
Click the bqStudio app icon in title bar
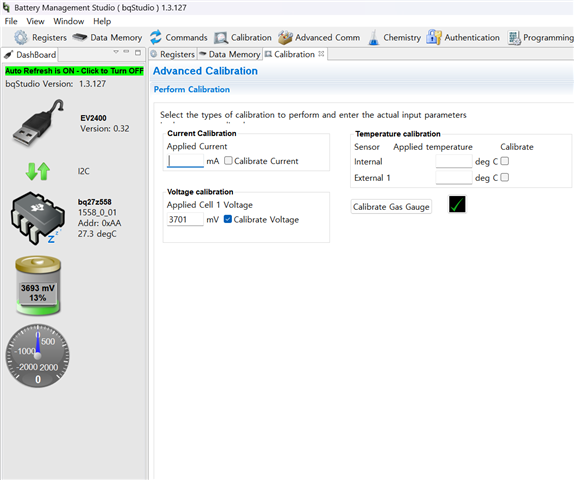(x=6, y=7)
